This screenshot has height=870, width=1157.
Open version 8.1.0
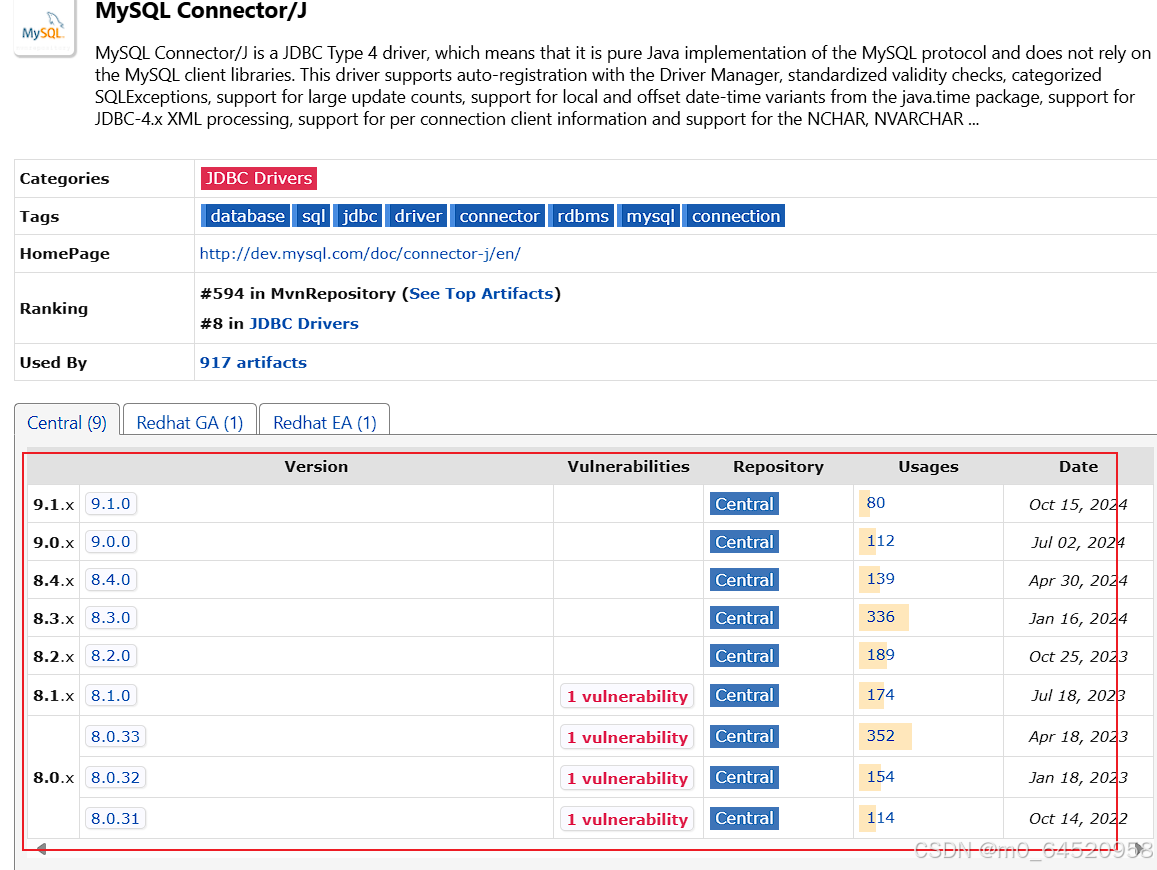[x=111, y=695]
